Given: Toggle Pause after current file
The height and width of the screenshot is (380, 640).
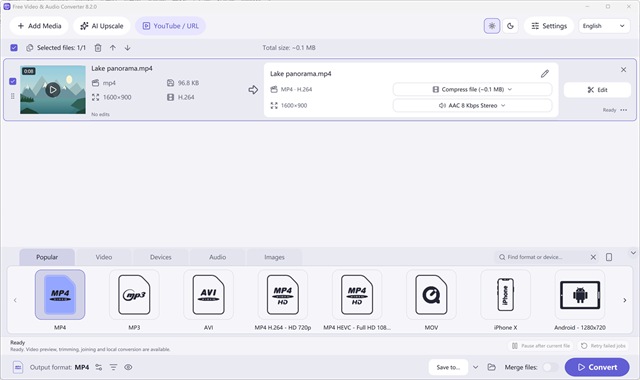Looking at the screenshot, I should [541, 346].
